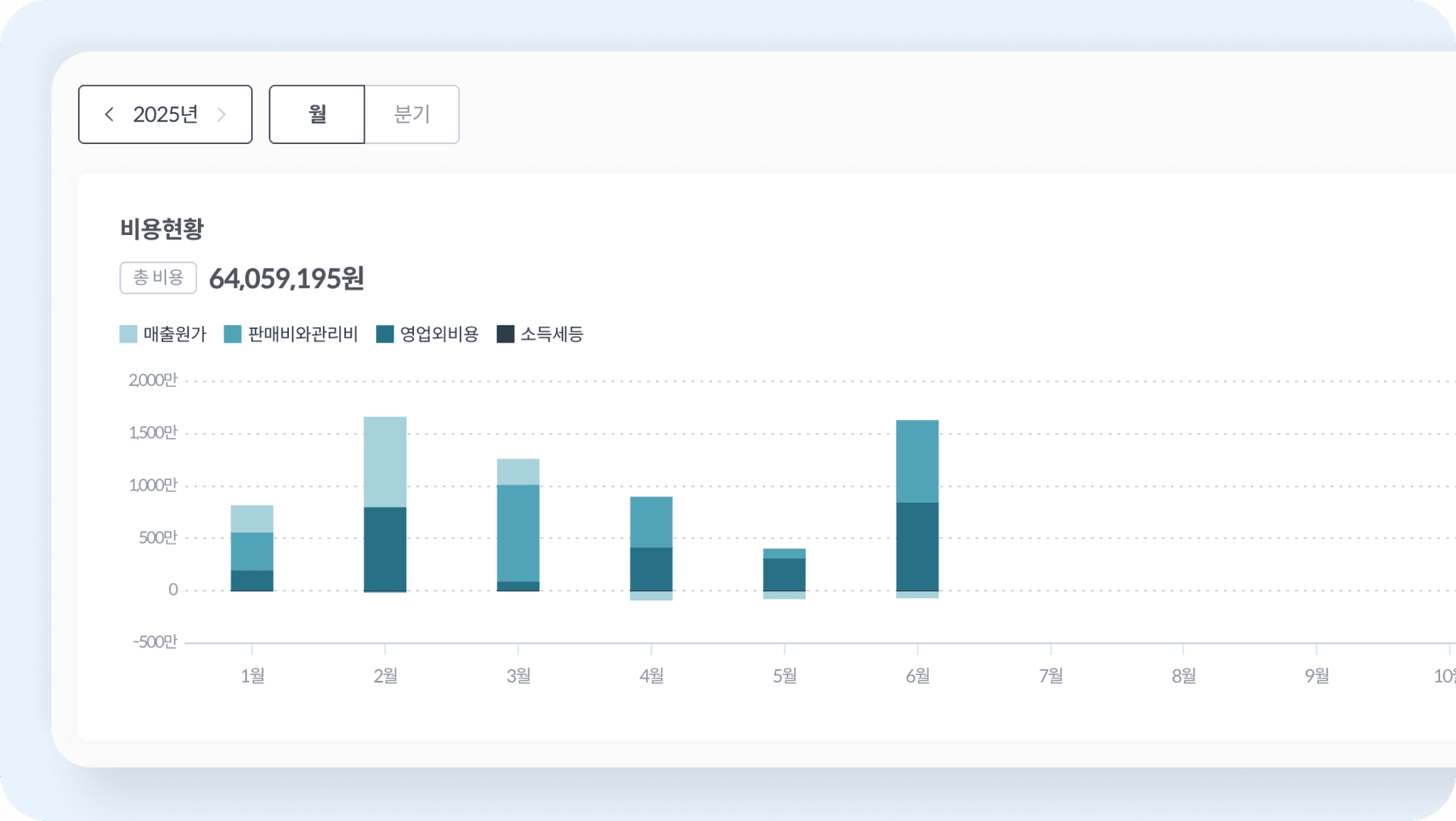
Task: Click the total 64,059,195원 amount
Action: point(287,278)
